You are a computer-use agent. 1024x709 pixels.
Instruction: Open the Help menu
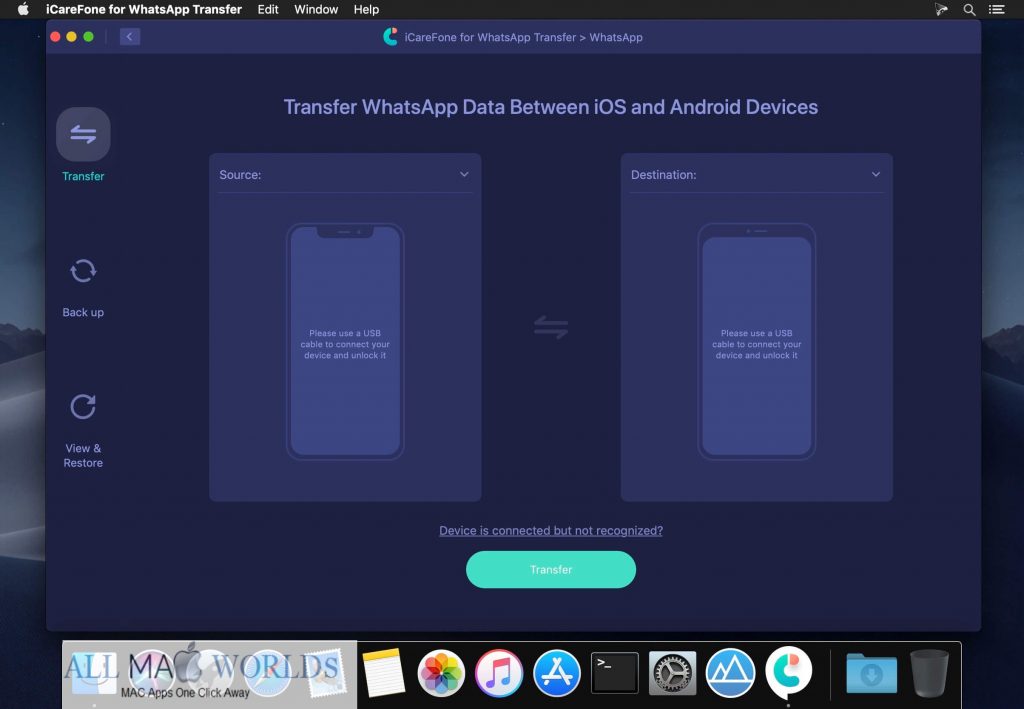pyautogui.click(x=366, y=9)
